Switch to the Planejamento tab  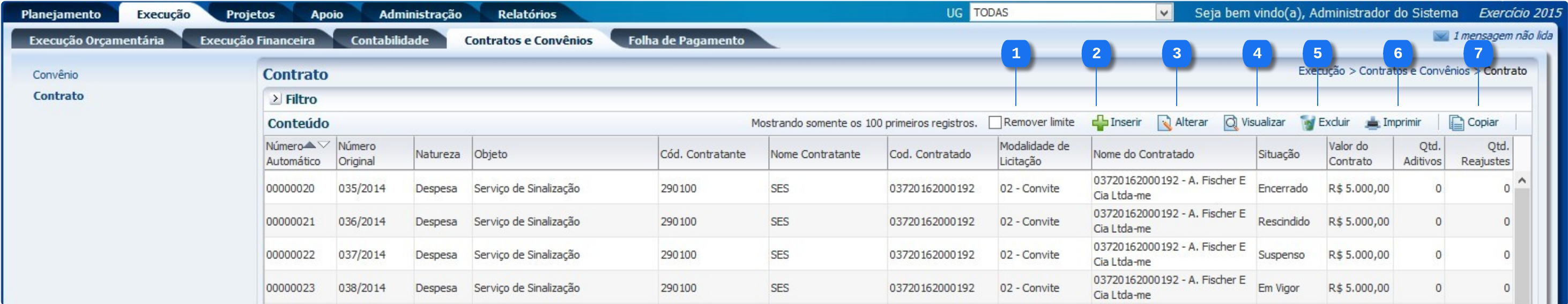coord(61,14)
